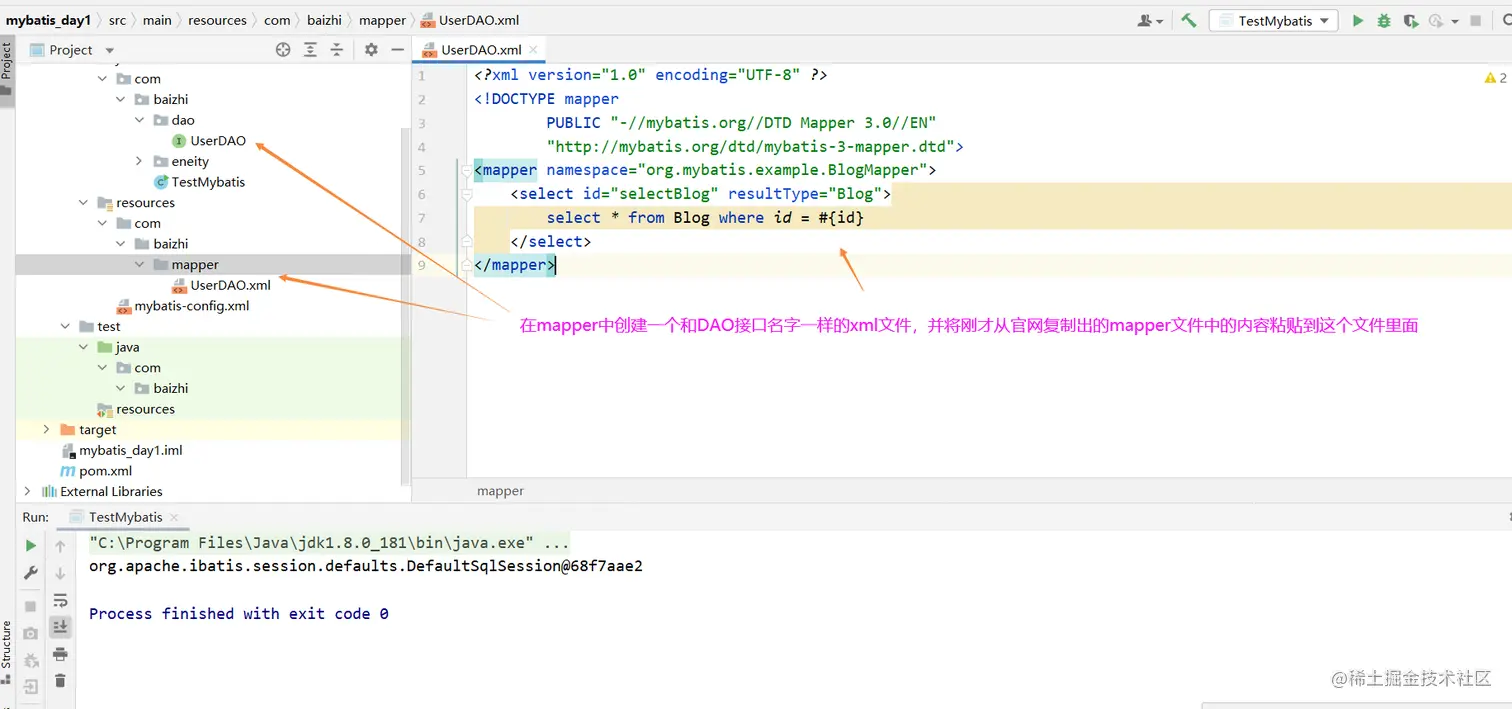Screen dimensions: 1512x709
Task: Start debugging with the bug icon in the top toolbar
Action: (x=1384, y=20)
